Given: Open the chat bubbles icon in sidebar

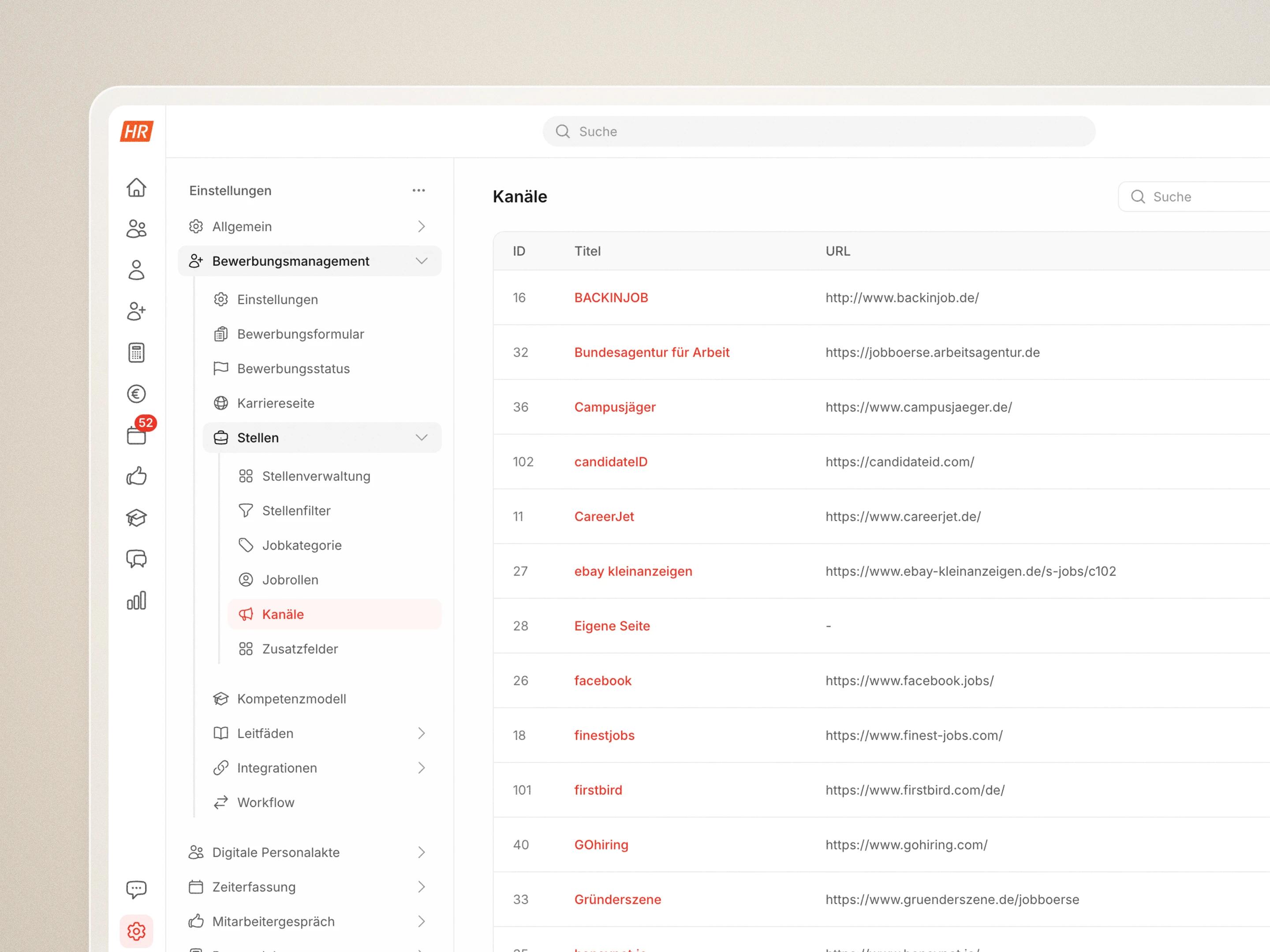Looking at the screenshot, I should point(136,559).
